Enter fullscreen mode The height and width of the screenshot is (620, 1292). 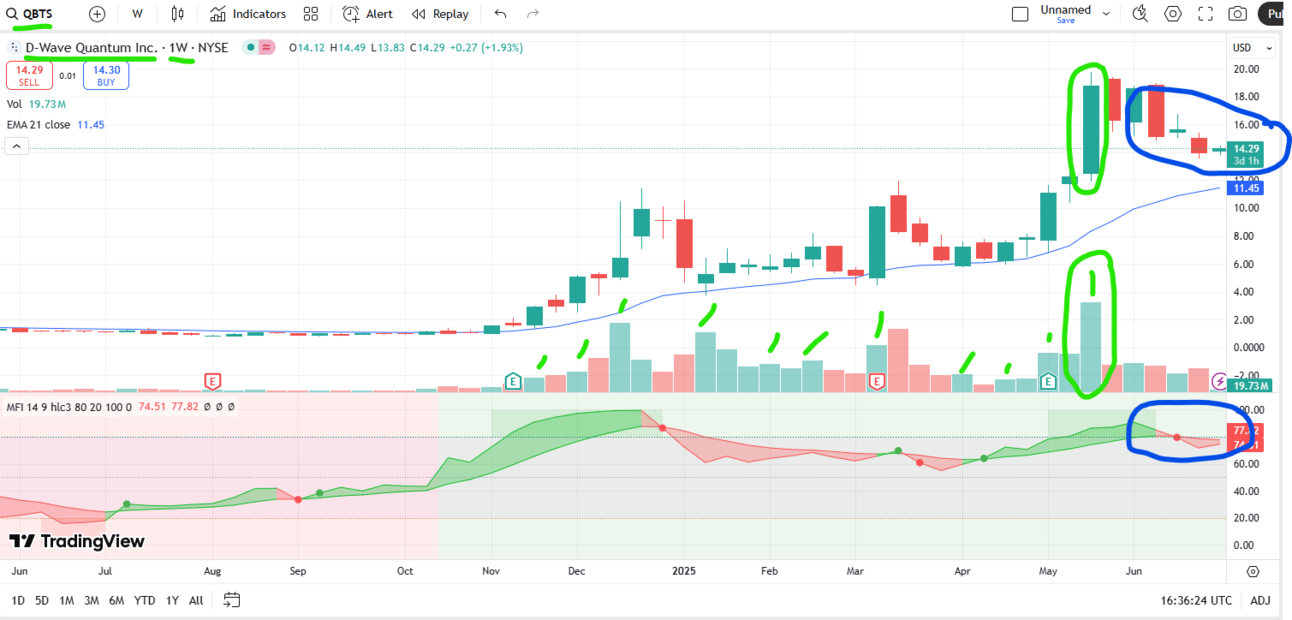point(1205,14)
